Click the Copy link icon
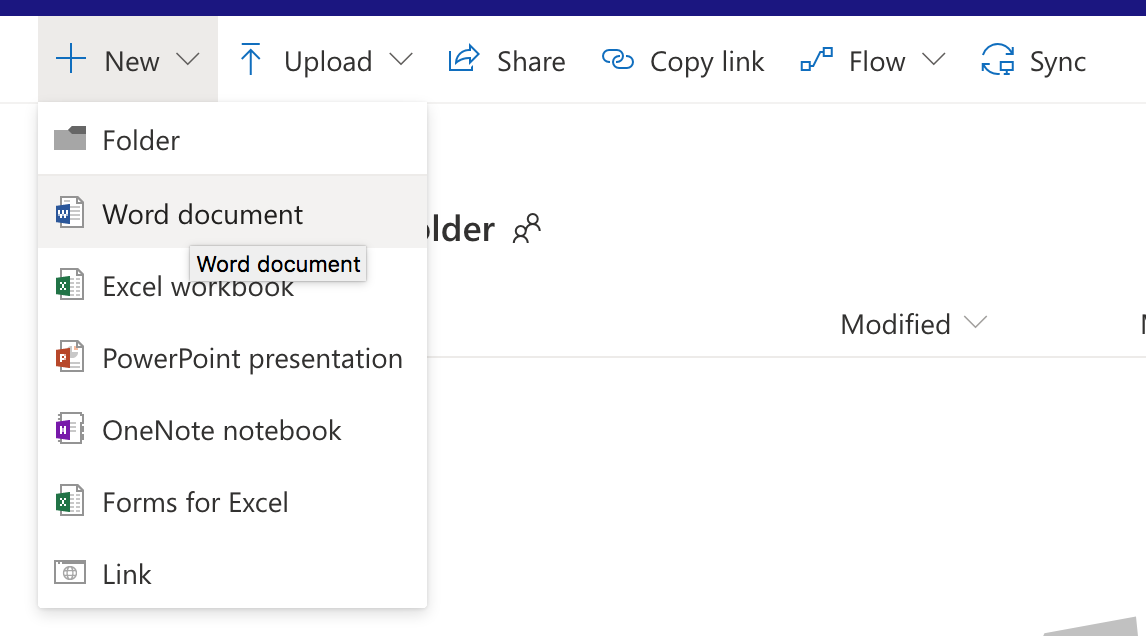1146x636 pixels. pyautogui.click(x=618, y=60)
